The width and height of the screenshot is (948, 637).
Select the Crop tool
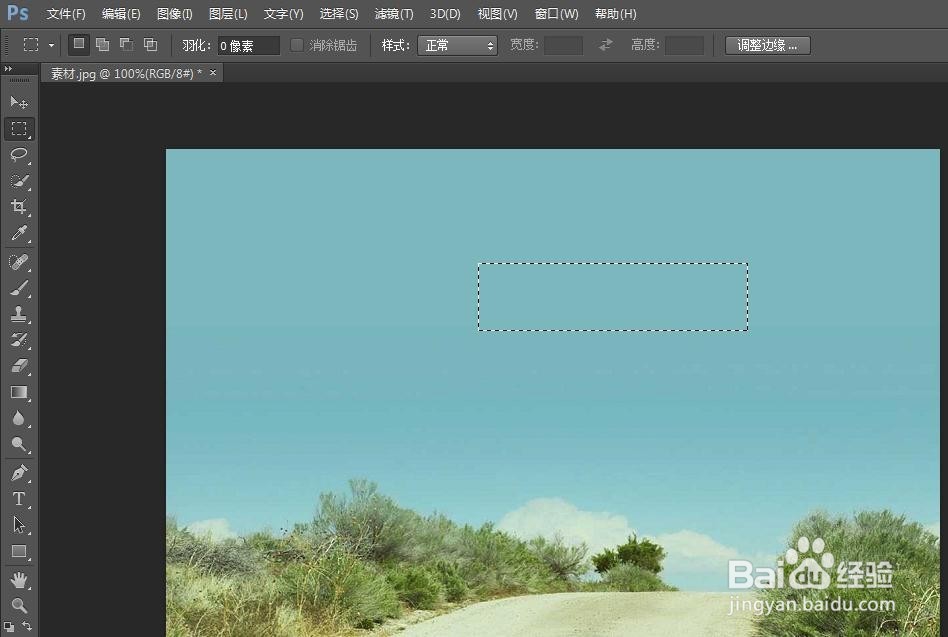[x=19, y=207]
